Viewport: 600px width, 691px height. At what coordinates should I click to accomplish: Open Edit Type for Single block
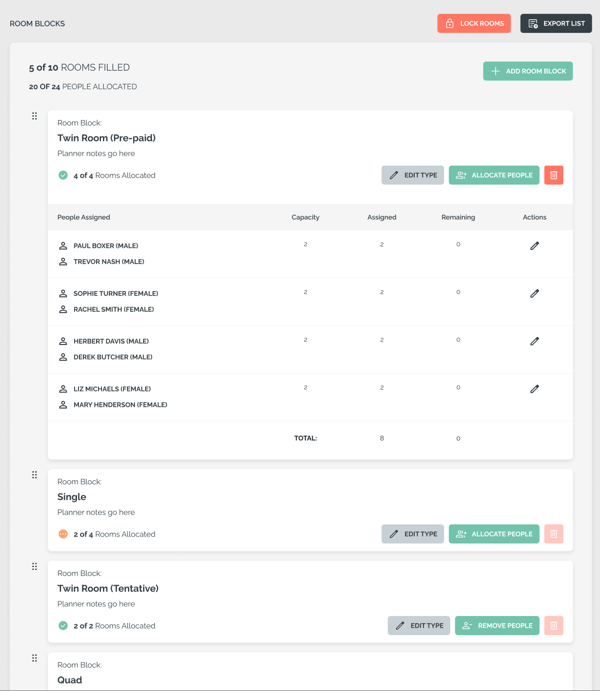click(412, 534)
